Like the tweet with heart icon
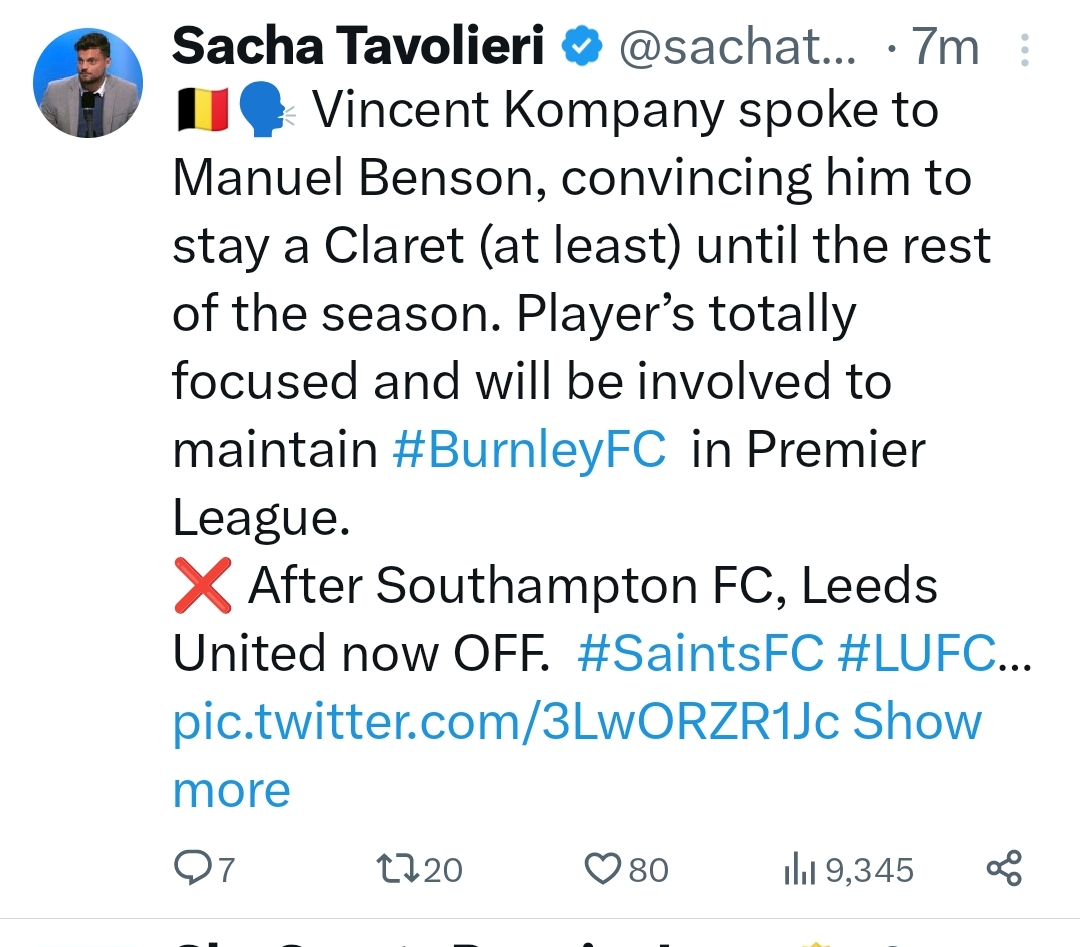Image resolution: width=1080 pixels, height=947 pixels. (x=602, y=868)
